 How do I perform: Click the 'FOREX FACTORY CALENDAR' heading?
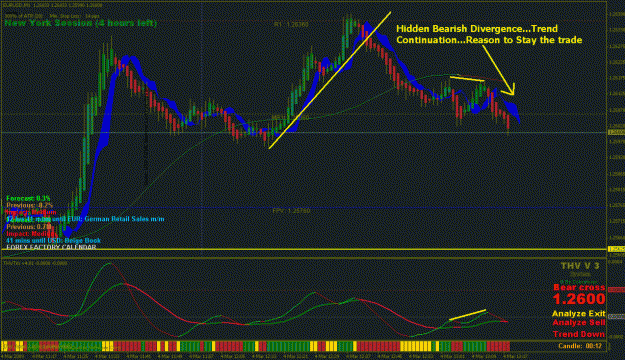click(x=51, y=247)
